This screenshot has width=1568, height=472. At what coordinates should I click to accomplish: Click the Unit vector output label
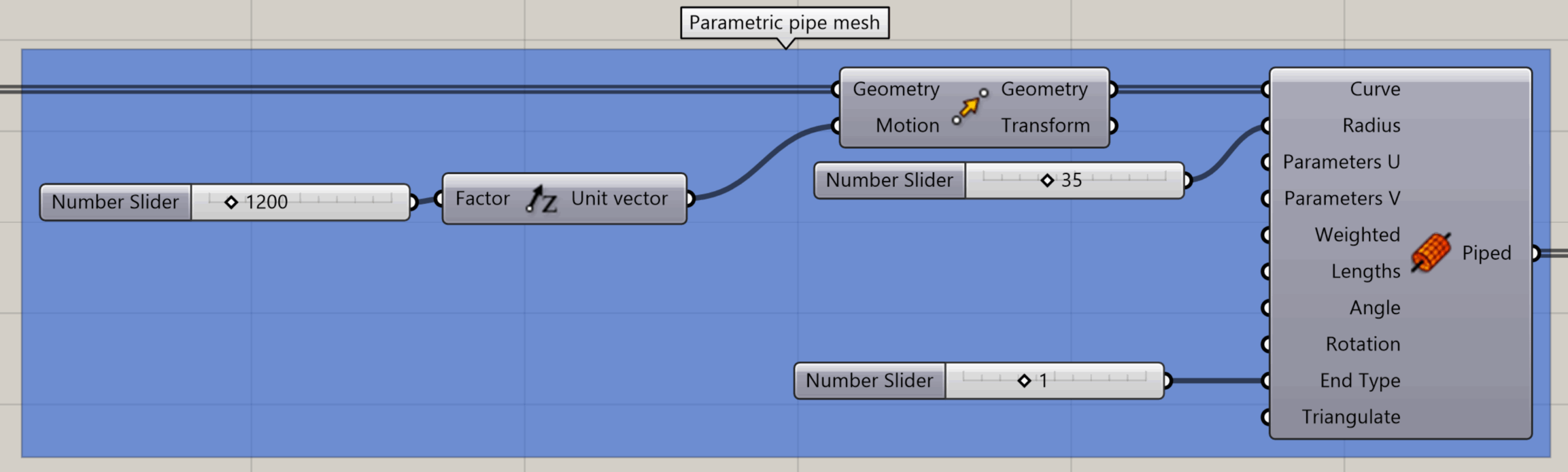619,198
